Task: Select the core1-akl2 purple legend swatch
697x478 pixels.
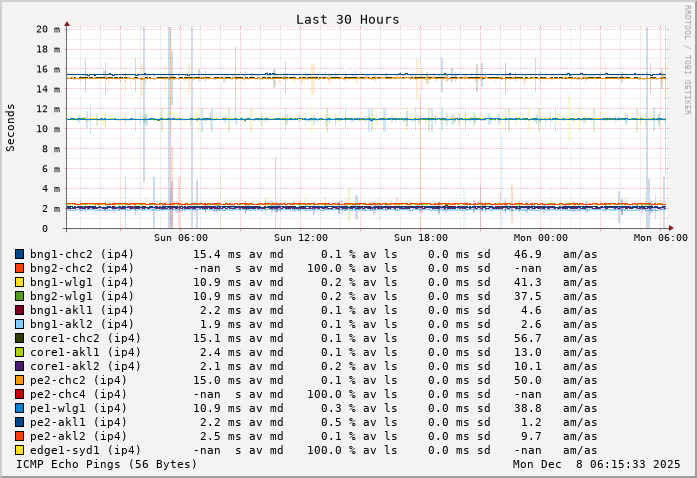Action: tap(19, 366)
